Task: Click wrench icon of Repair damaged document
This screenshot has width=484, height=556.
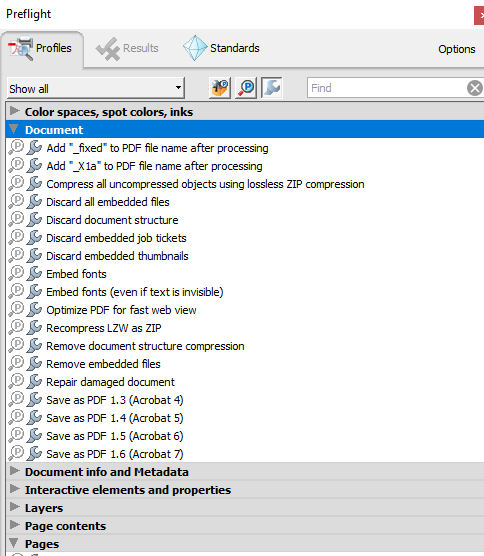Action: 34,382
